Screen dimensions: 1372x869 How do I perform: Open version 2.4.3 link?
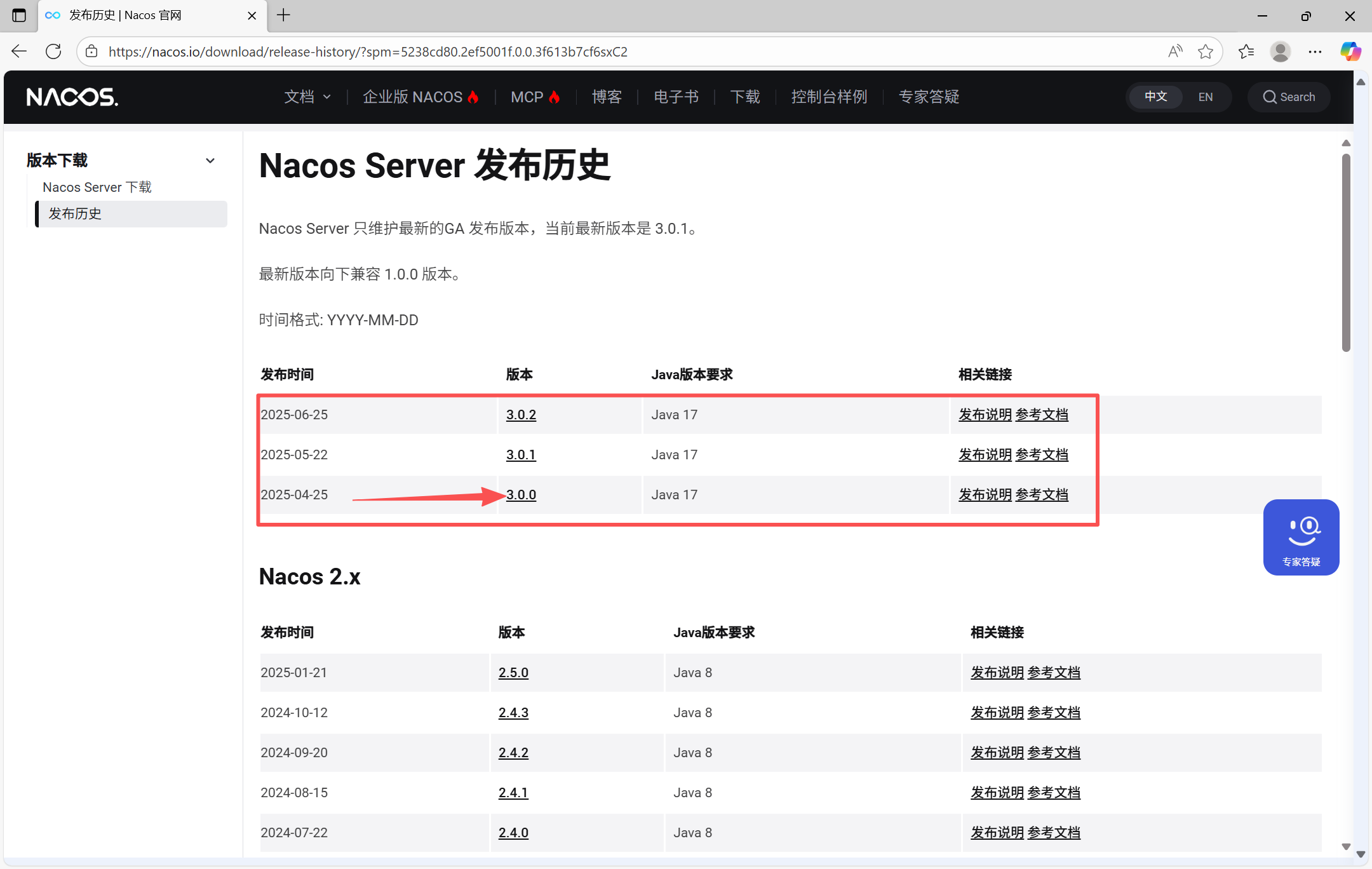pos(513,713)
